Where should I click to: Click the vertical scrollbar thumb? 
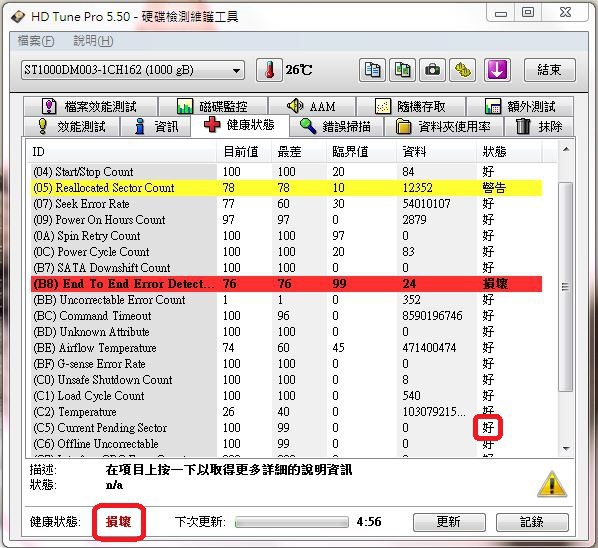click(565, 286)
